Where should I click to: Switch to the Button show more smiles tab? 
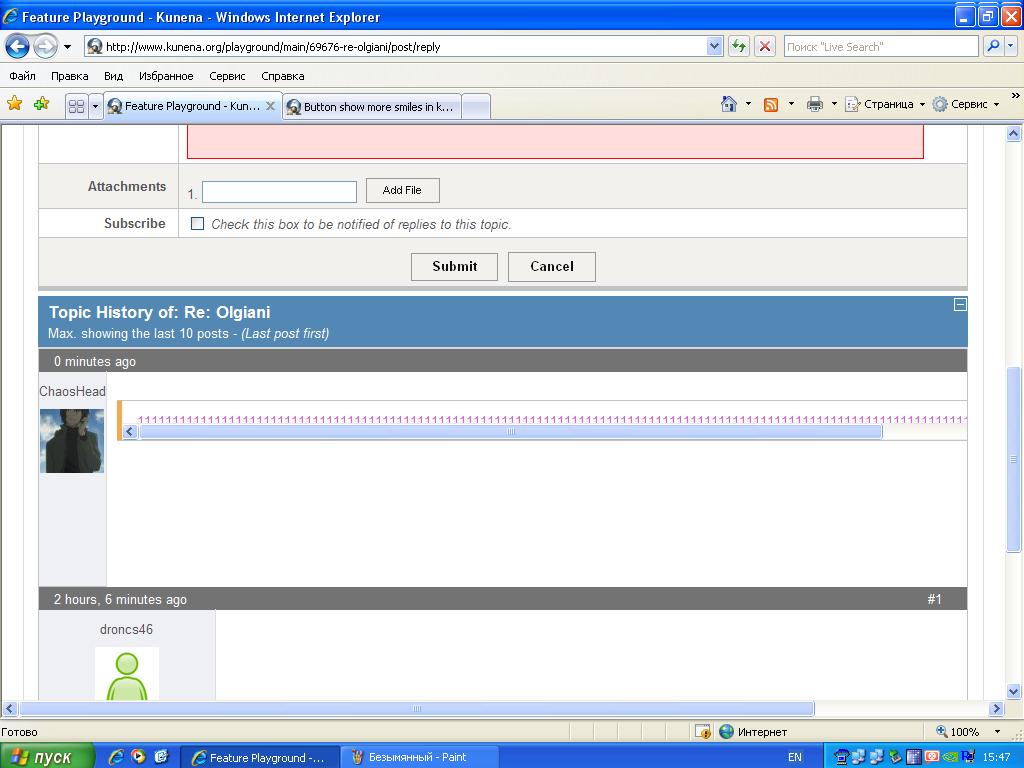pyautogui.click(x=372, y=106)
